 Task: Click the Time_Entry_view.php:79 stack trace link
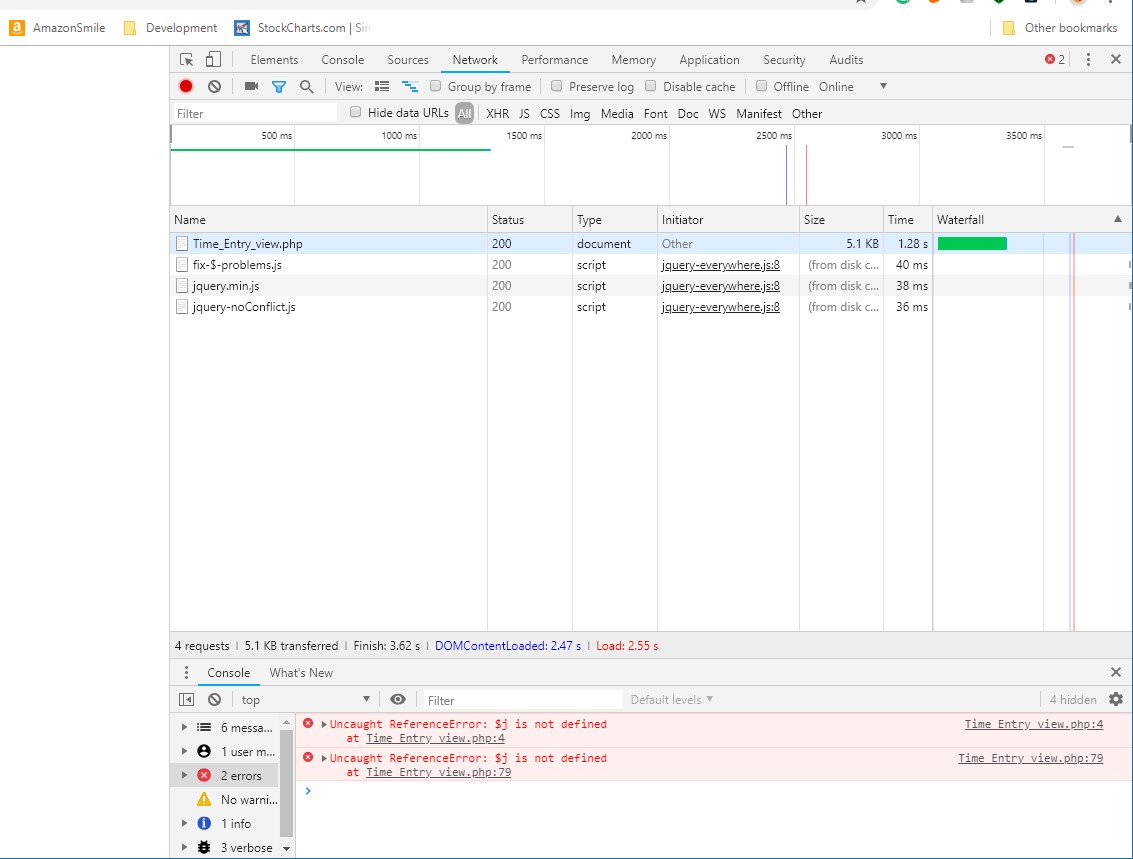coord(439,772)
